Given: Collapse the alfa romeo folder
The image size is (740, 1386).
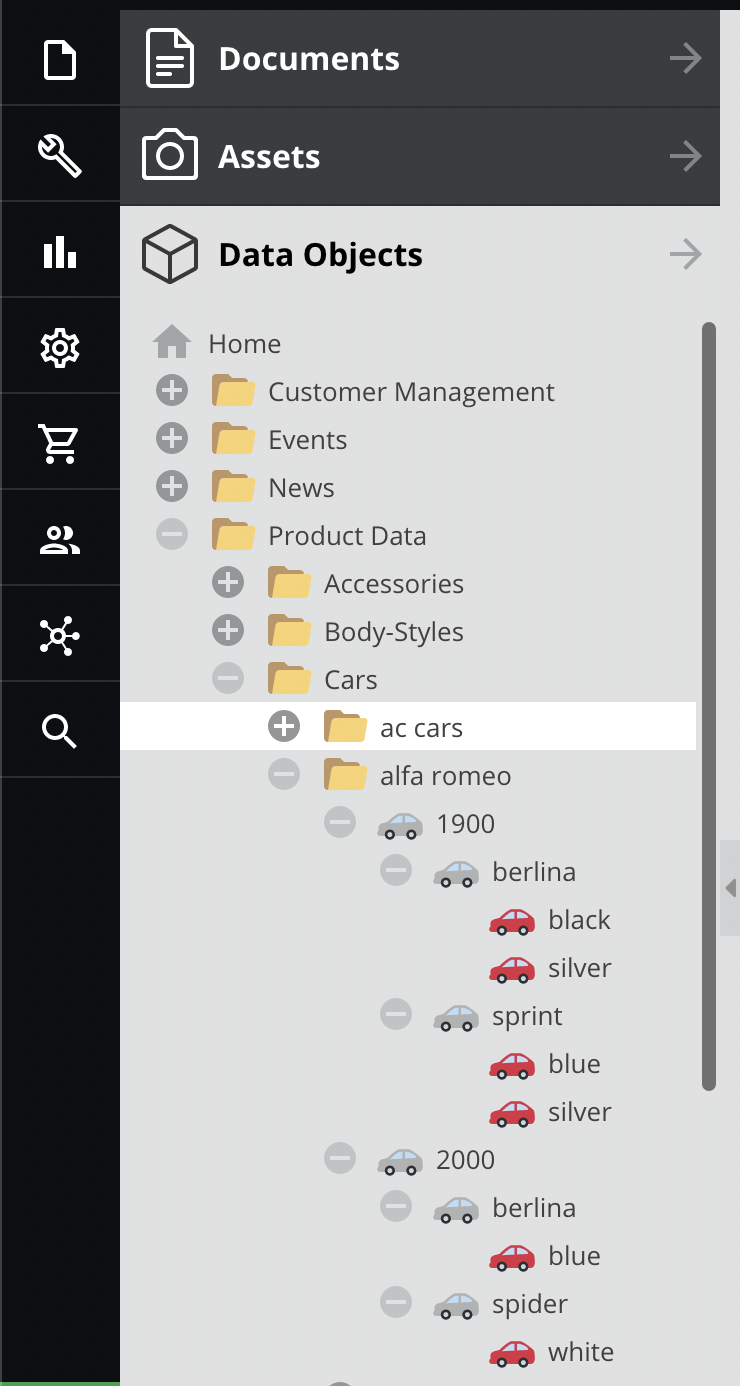Looking at the screenshot, I should [284, 775].
